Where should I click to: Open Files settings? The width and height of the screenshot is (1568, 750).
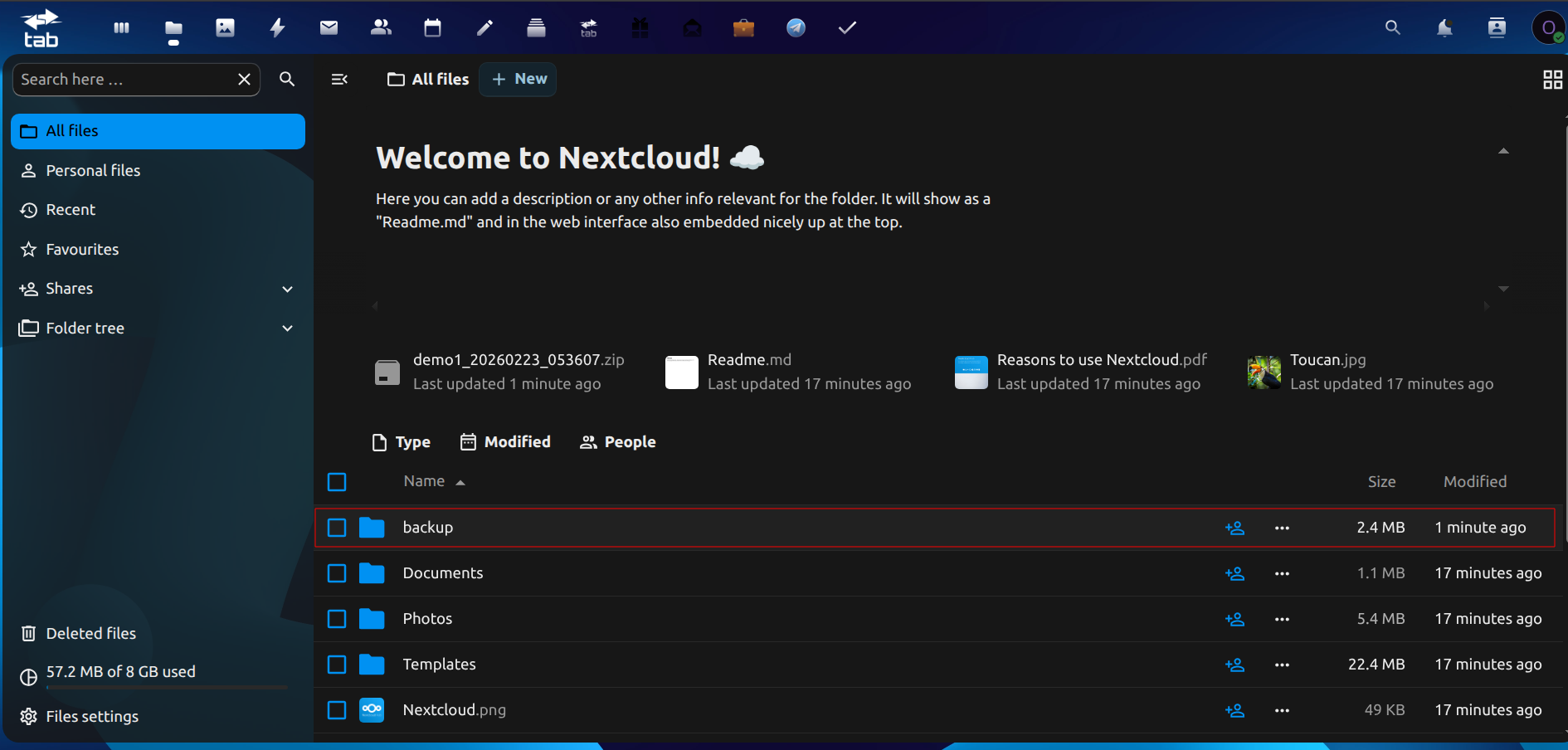coord(158,717)
